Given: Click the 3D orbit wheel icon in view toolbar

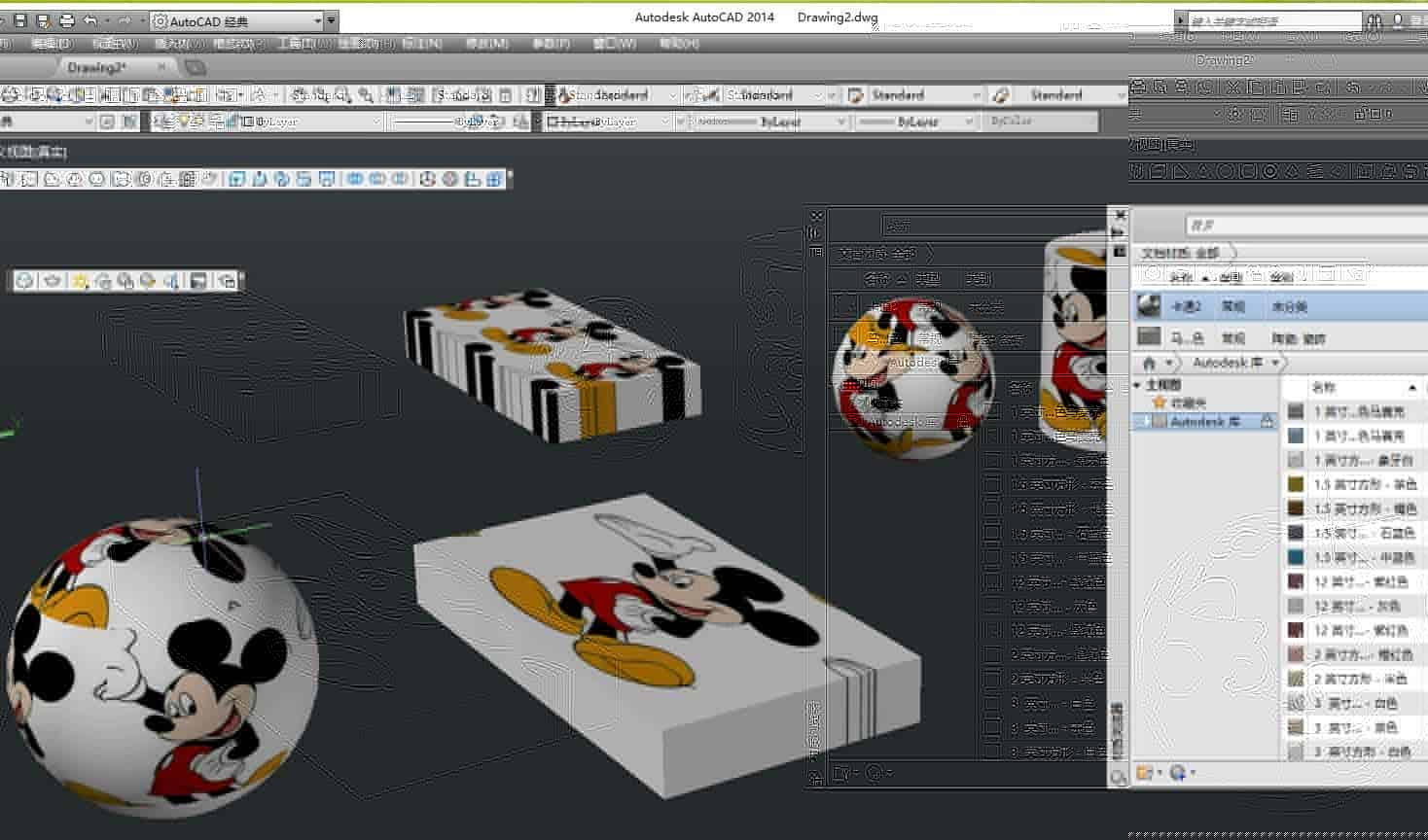Looking at the screenshot, I should pos(427,179).
